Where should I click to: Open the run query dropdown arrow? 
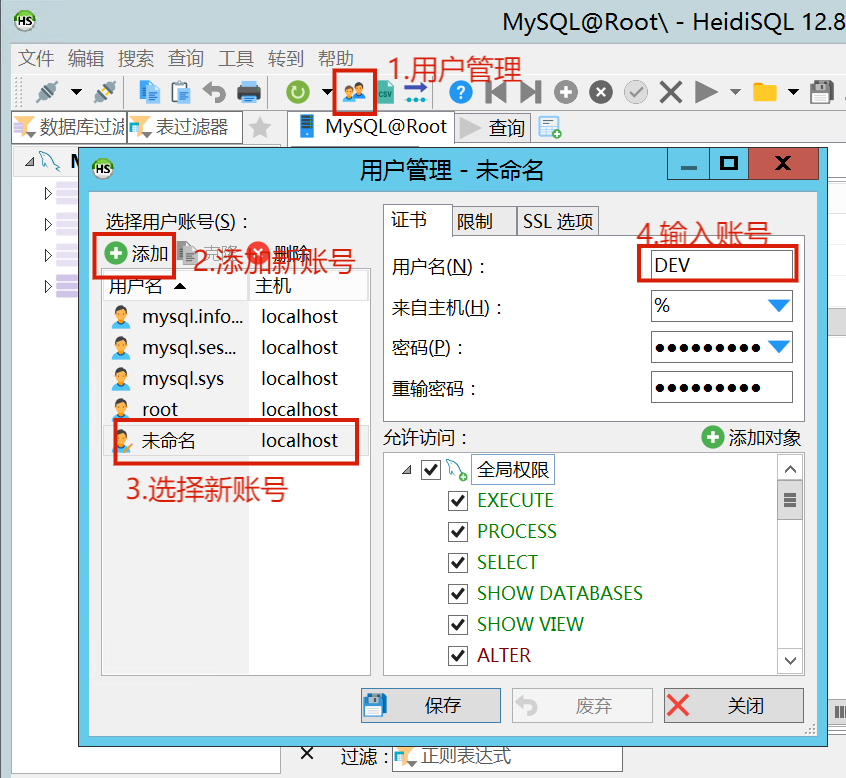[x=735, y=92]
